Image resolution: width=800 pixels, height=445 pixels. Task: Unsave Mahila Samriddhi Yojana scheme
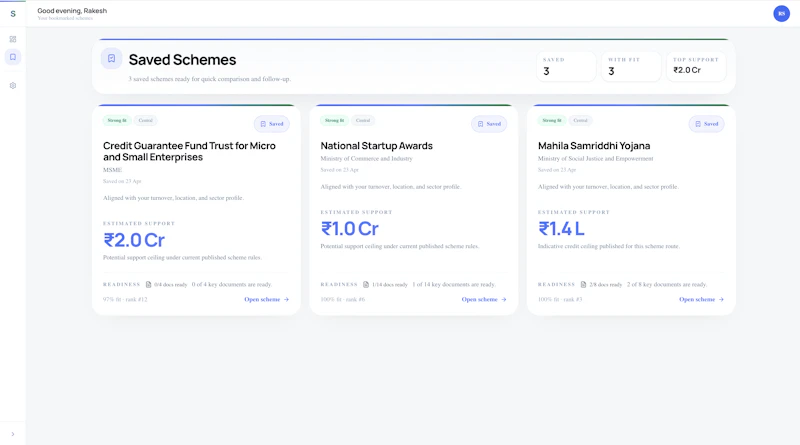point(706,124)
